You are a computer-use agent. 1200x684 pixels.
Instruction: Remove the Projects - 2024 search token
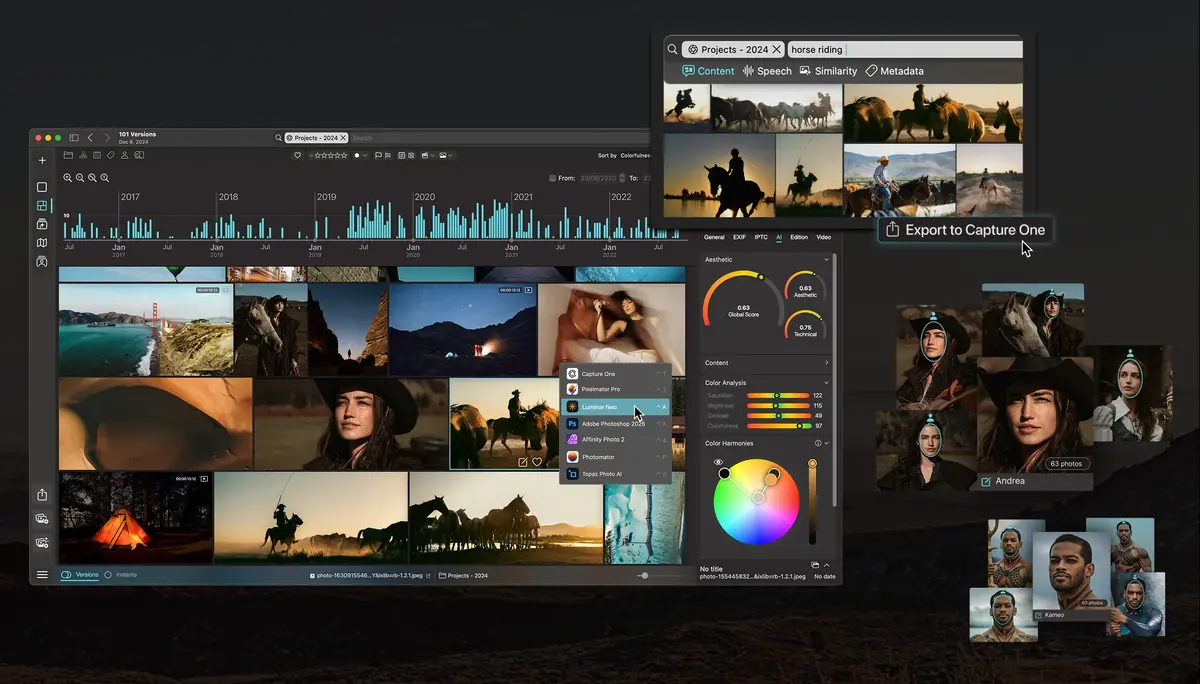click(778, 48)
